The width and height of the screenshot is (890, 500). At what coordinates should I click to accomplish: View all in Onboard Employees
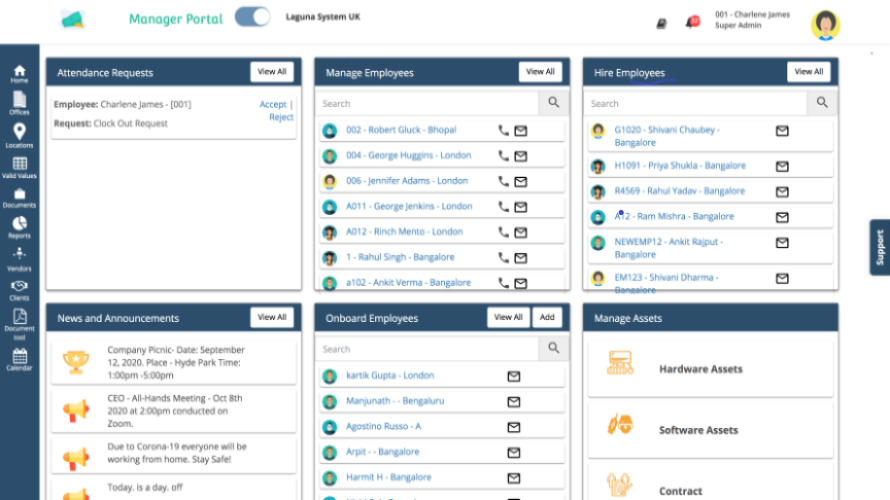pos(508,317)
